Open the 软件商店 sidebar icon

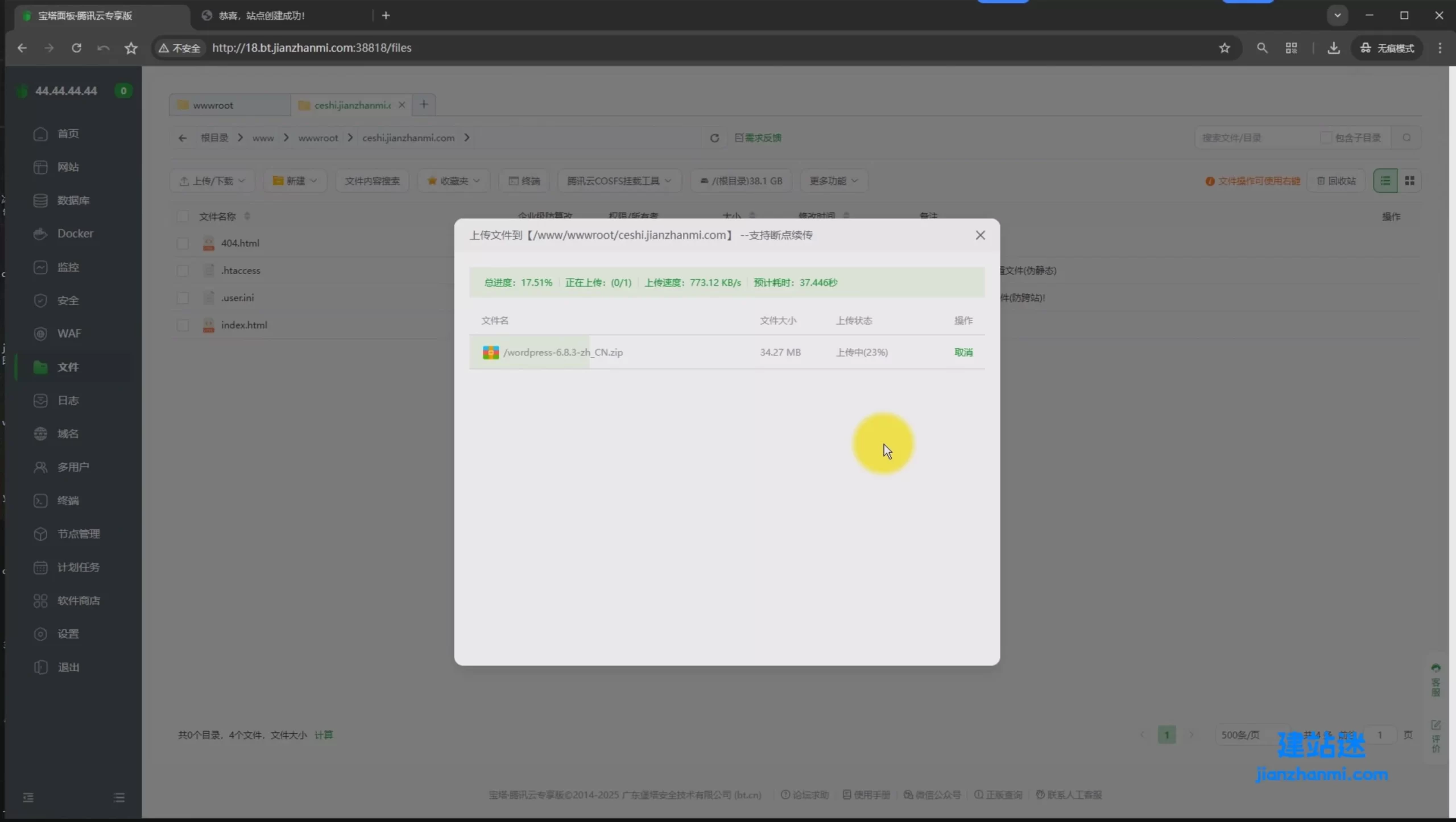pyautogui.click(x=40, y=601)
